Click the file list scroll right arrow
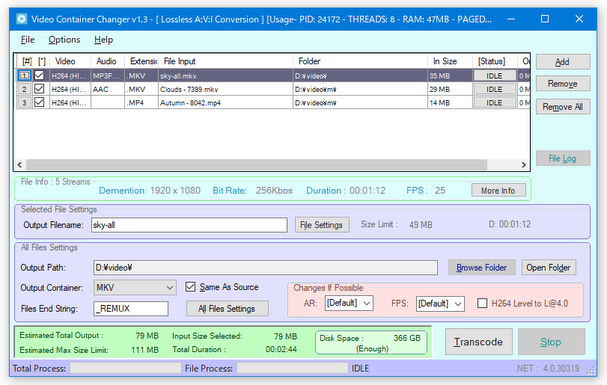 (x=524, y=164)
